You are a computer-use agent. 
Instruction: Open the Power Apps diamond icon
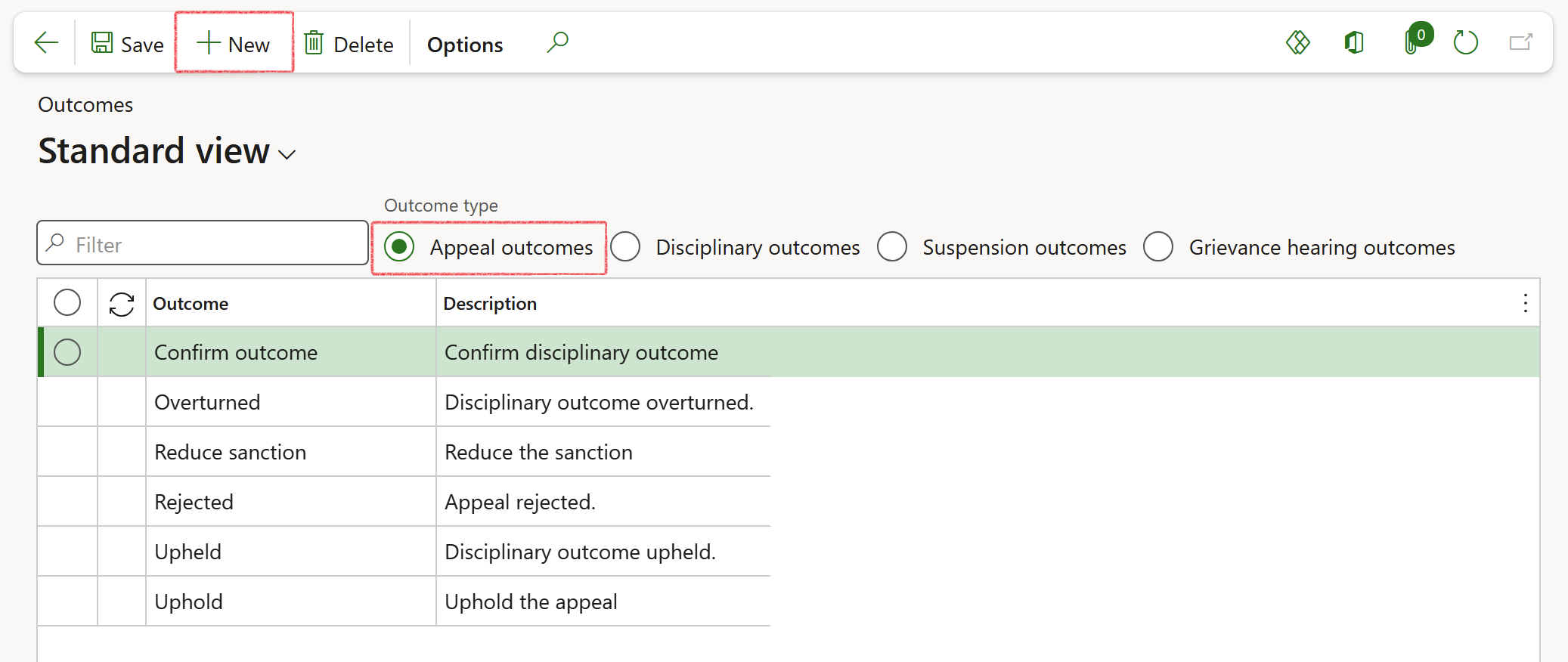coord(1297,43)
